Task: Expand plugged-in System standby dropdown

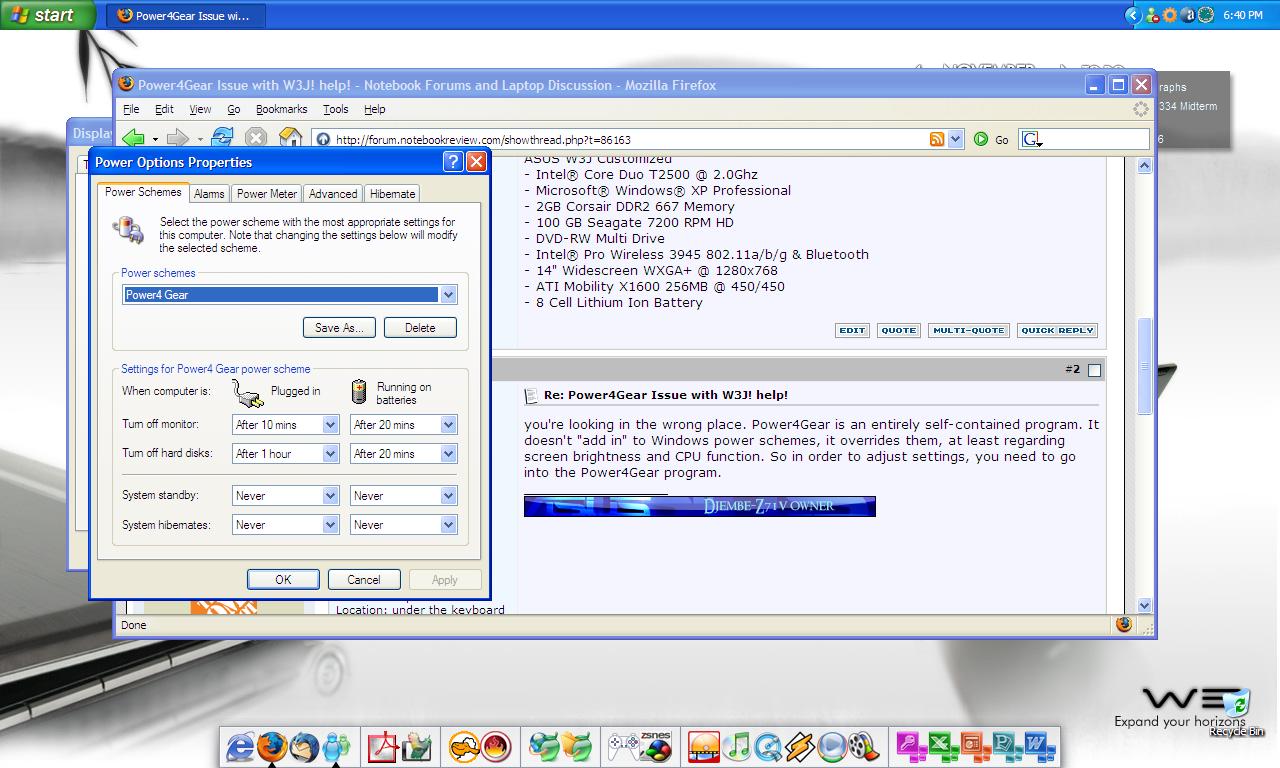Action: tap(330, 496)
